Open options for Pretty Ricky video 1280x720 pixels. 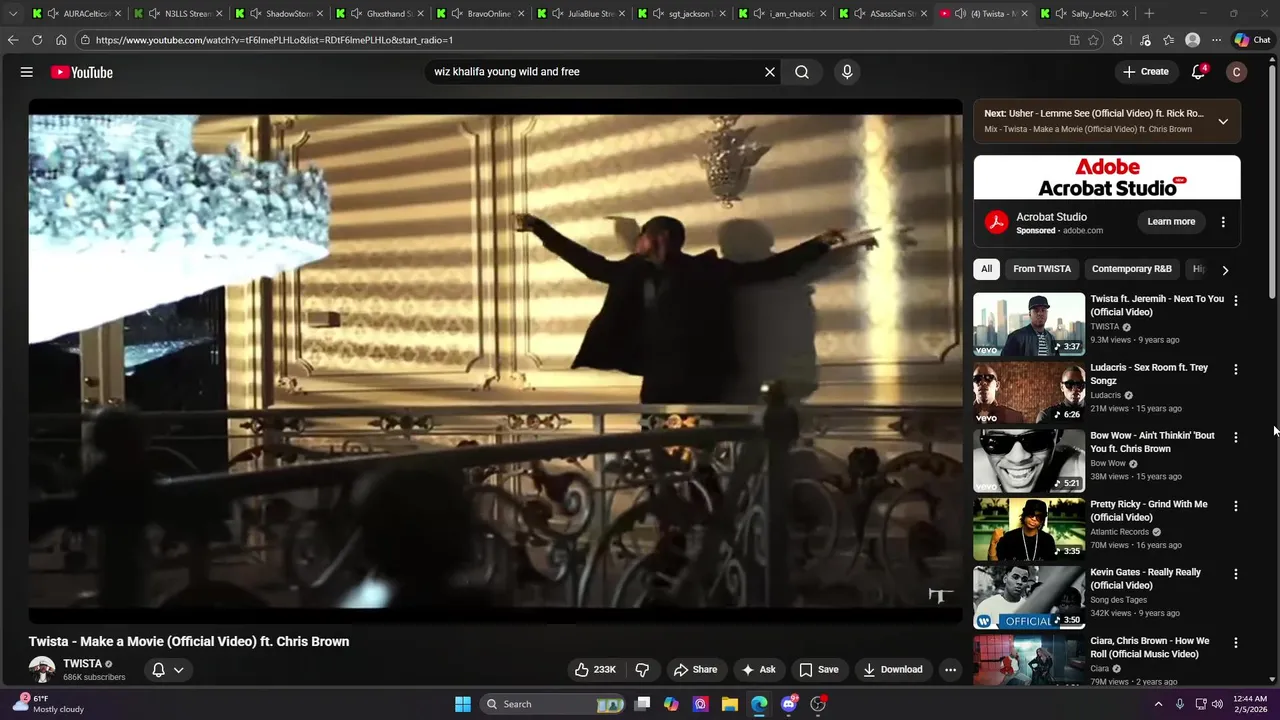click(x=1236, y=506)
